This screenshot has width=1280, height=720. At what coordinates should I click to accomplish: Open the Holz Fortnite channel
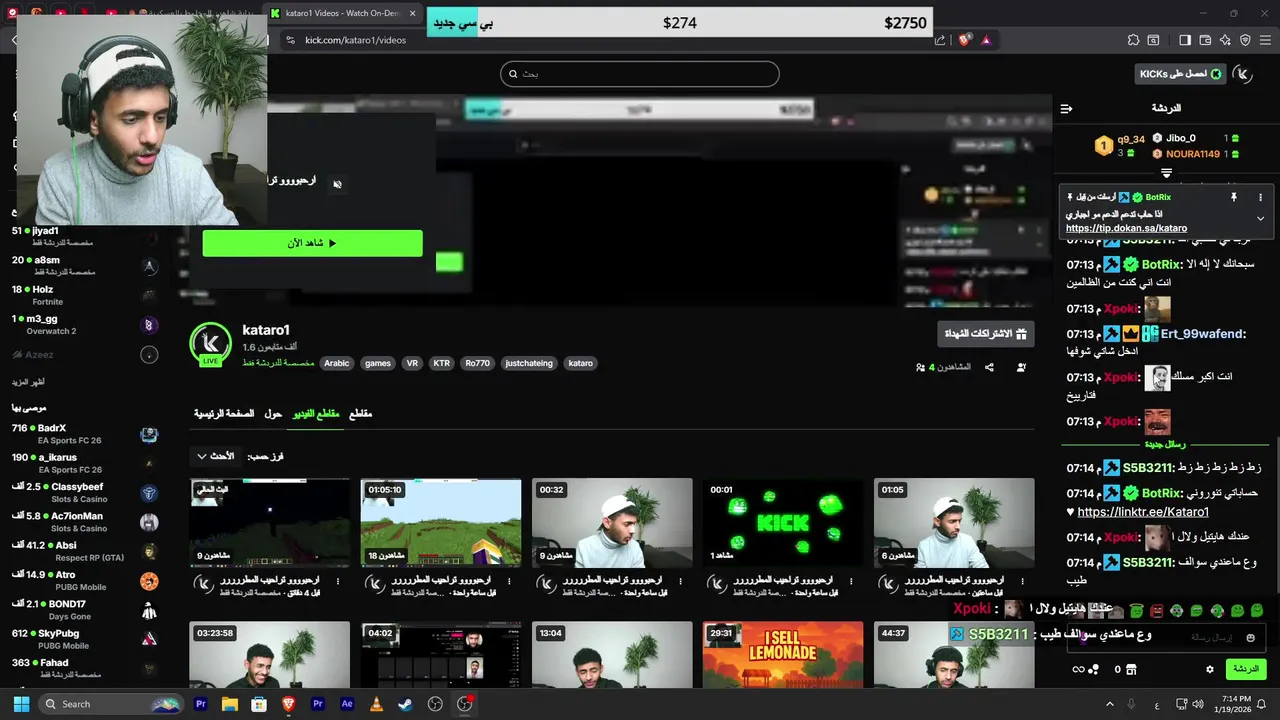[85, 295]
